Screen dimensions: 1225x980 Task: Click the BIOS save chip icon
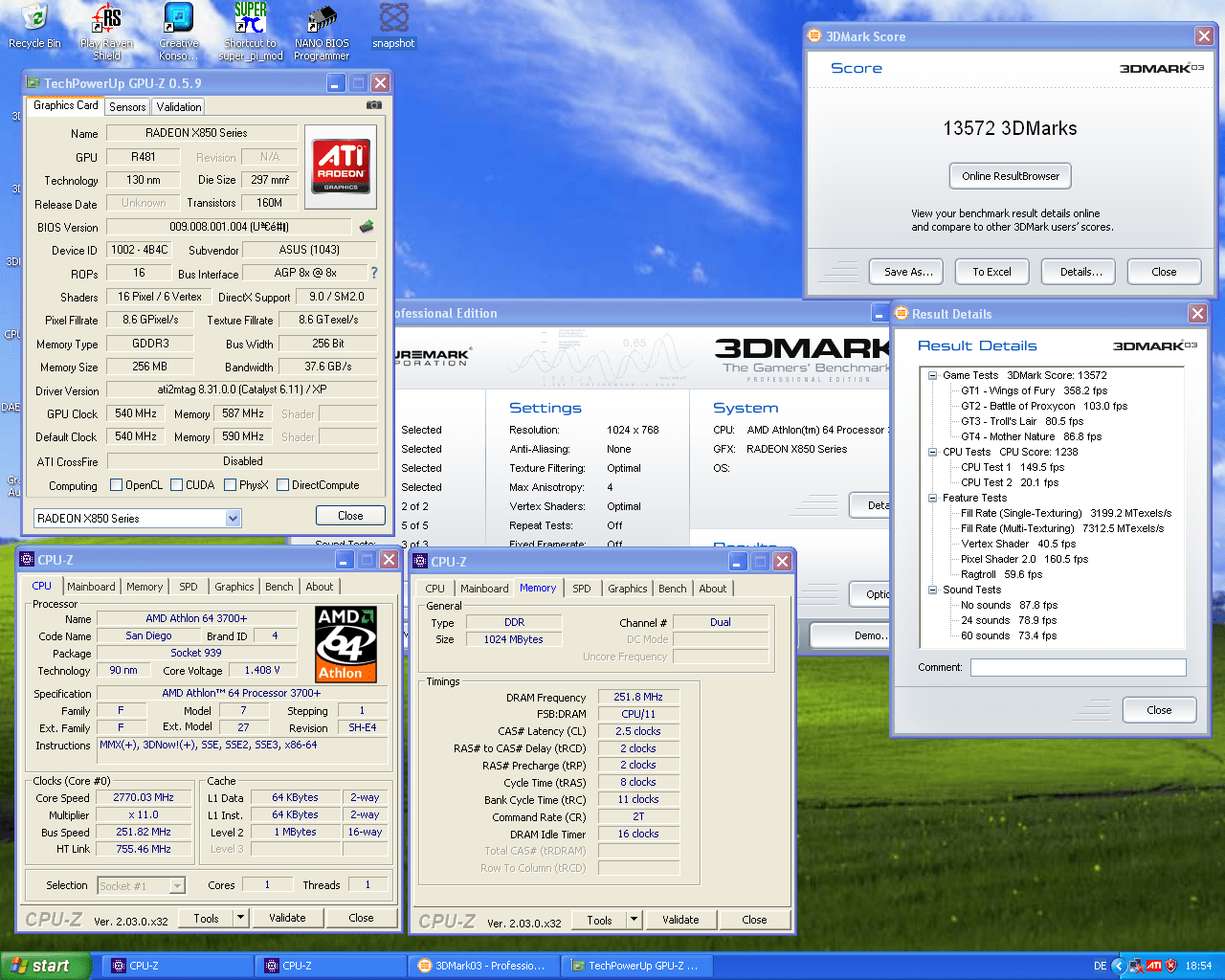coord(366,227)
